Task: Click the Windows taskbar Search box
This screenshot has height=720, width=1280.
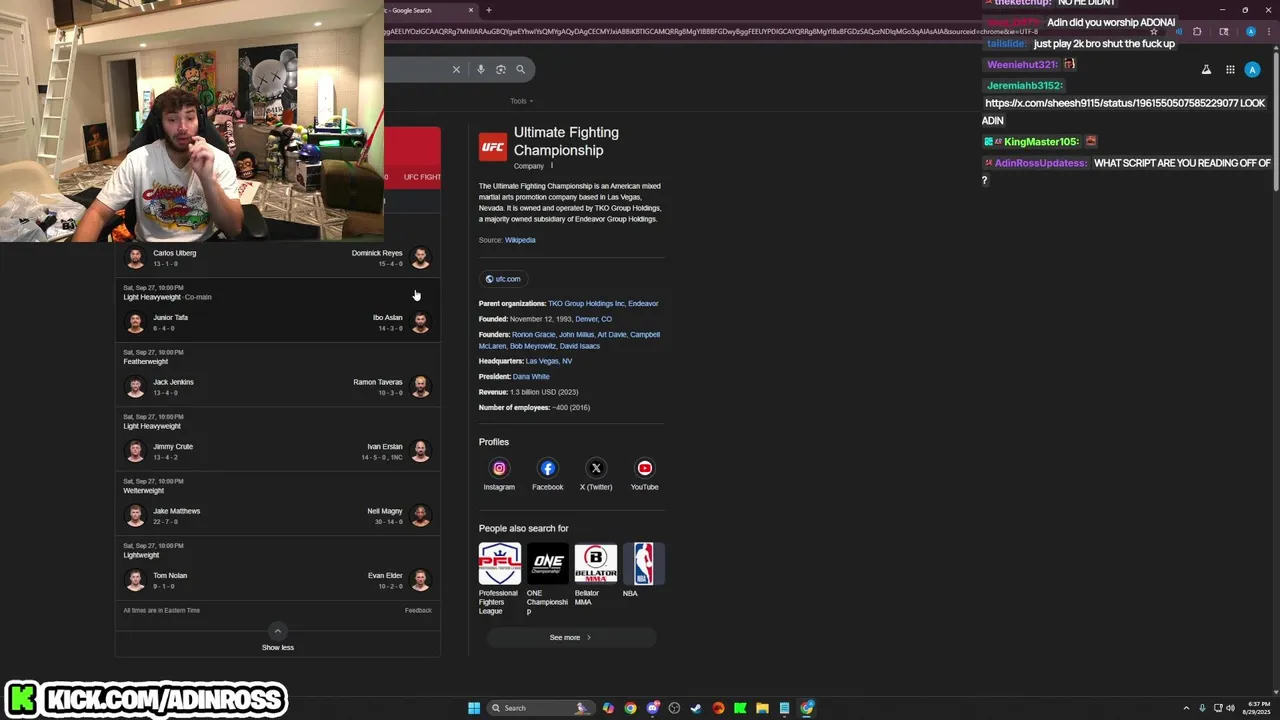Action: [540, 708]
